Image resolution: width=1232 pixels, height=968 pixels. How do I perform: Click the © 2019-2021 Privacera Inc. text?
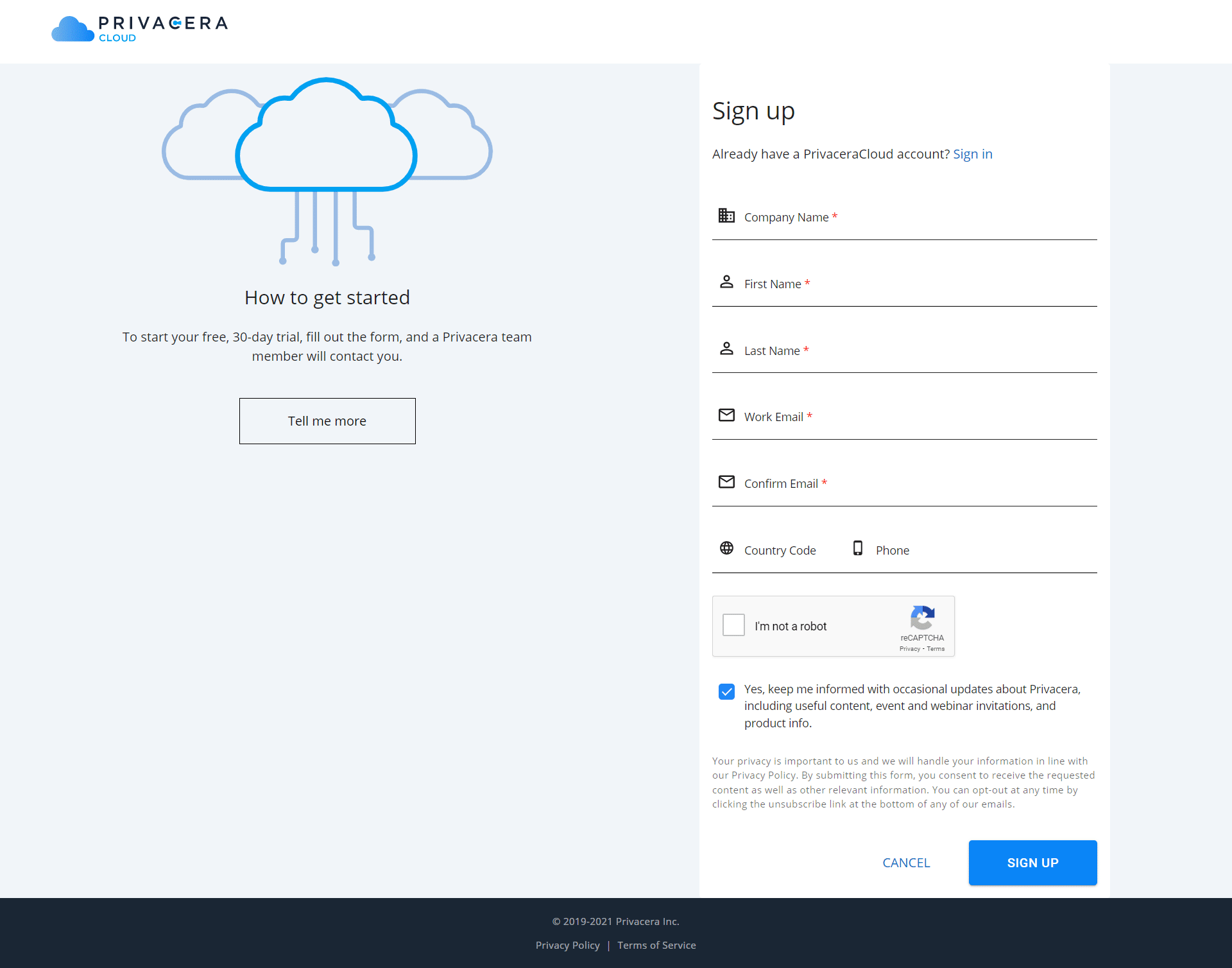[616, 922]
